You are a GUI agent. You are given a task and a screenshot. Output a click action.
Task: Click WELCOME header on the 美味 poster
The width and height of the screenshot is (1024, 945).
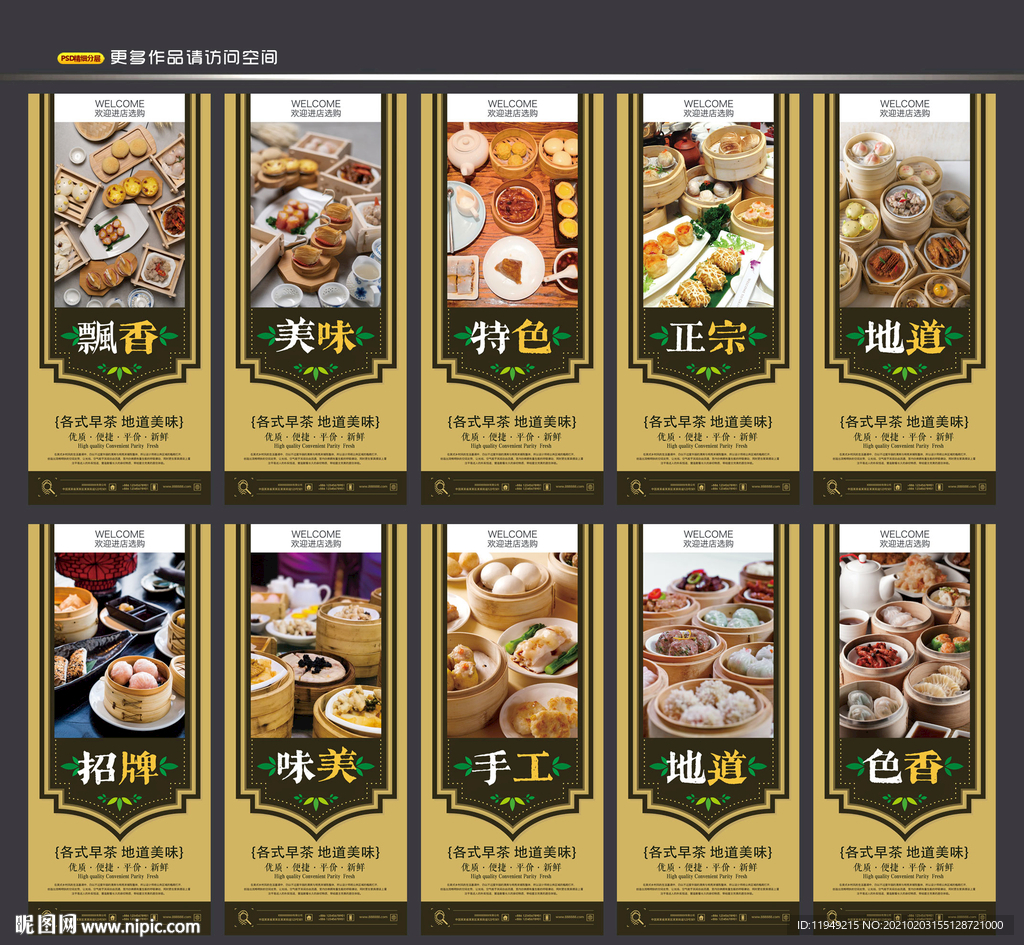point(316,104)
